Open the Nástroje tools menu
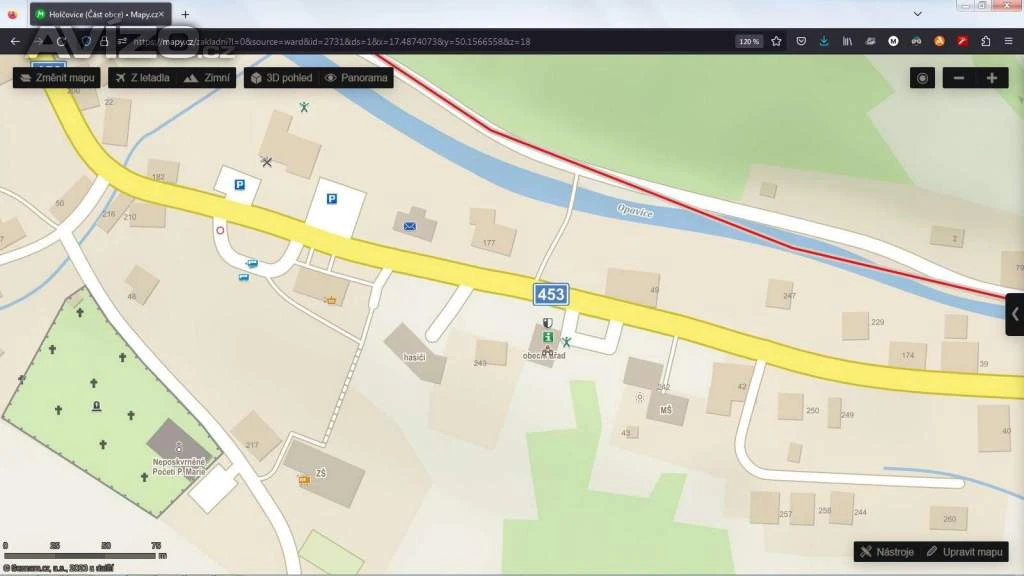Image resolution: width=1024 pixels, height=576 pixels. coord(887,552)
